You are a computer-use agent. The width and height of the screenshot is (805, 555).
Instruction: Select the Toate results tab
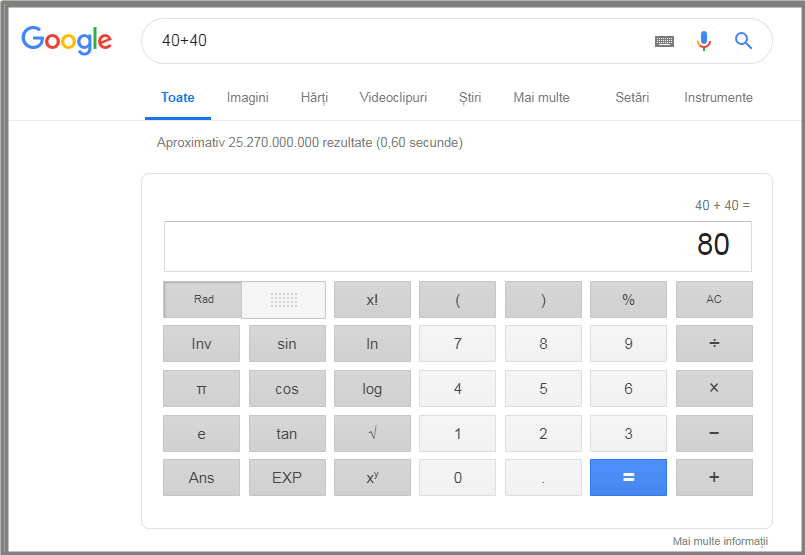(x=178, y=98)
